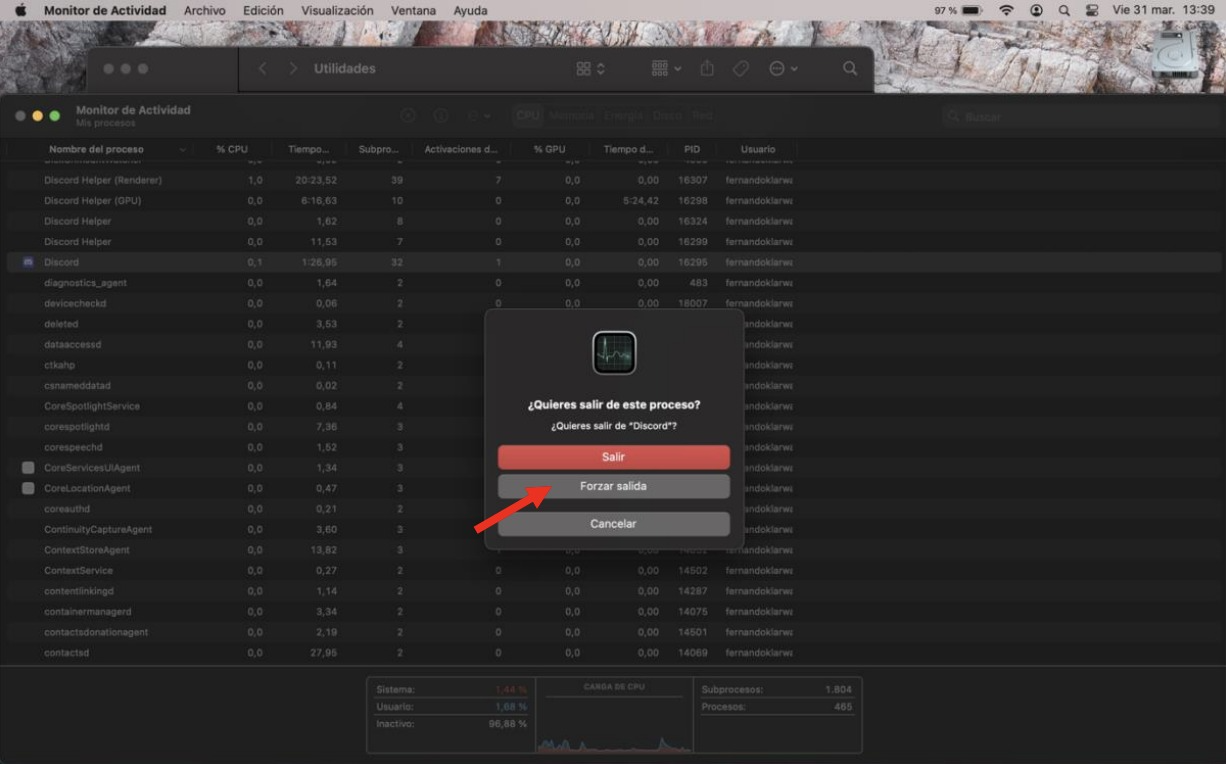Open Finder group-by dropdown
The width and height of the screenshot is (1226, 764).
point(666,69)
